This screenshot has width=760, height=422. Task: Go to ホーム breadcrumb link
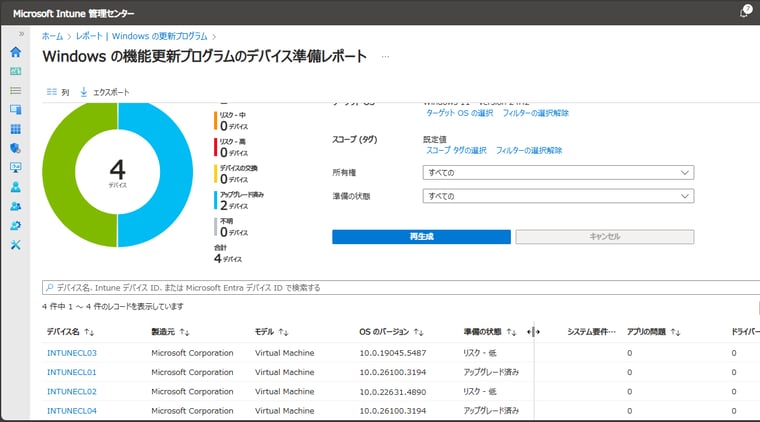point(52,36)
